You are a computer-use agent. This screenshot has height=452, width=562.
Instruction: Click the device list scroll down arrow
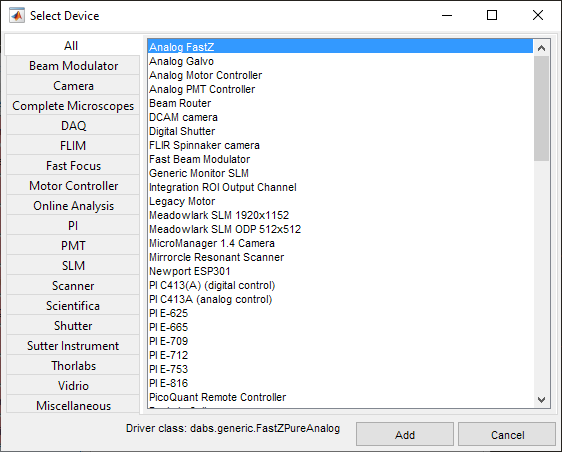coord(541,399)
